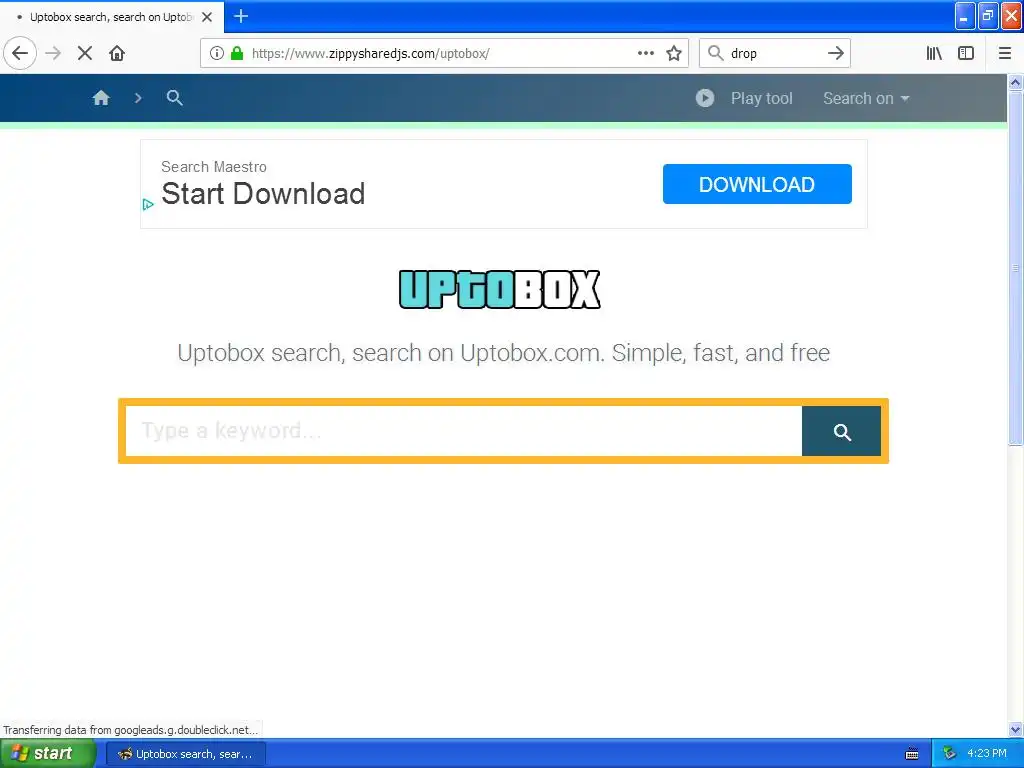This screenshot has height=768, width=1024.
Task: Click the browser forward arrow
Action: tap(54, 53)
